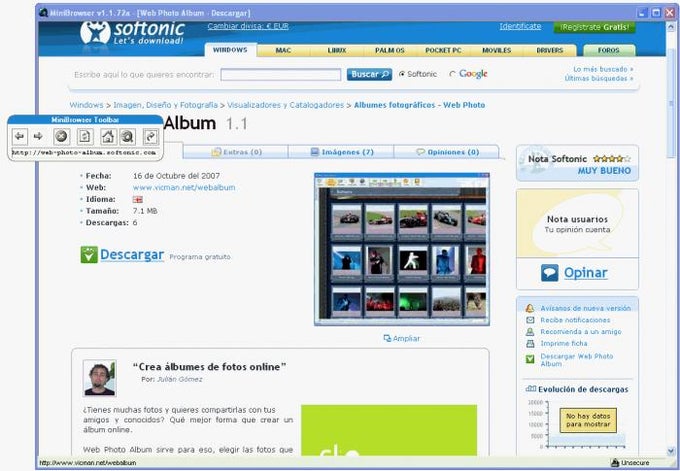The width and height of the screenshot is (680, 471).
Task: Switch to the Imágenes (7) tab
Action: pos(341,152)
